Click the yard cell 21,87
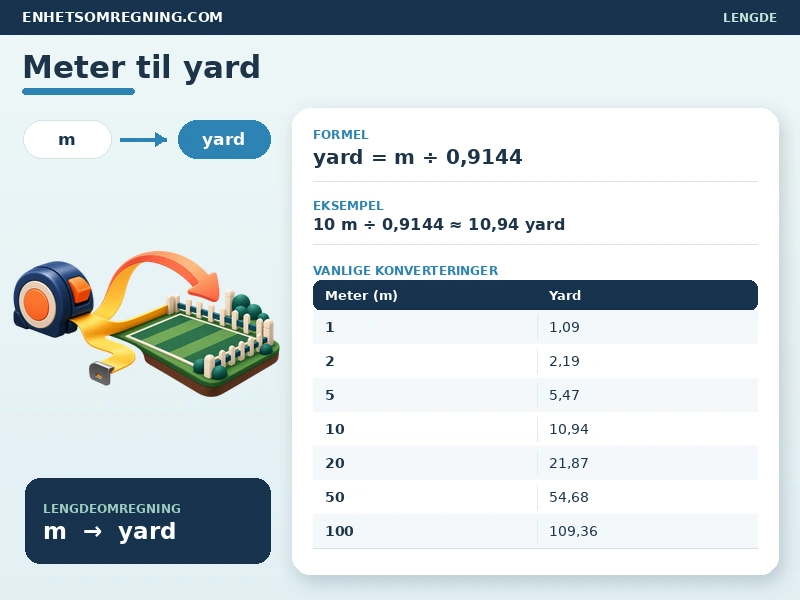800x600 pixels. 647,463
